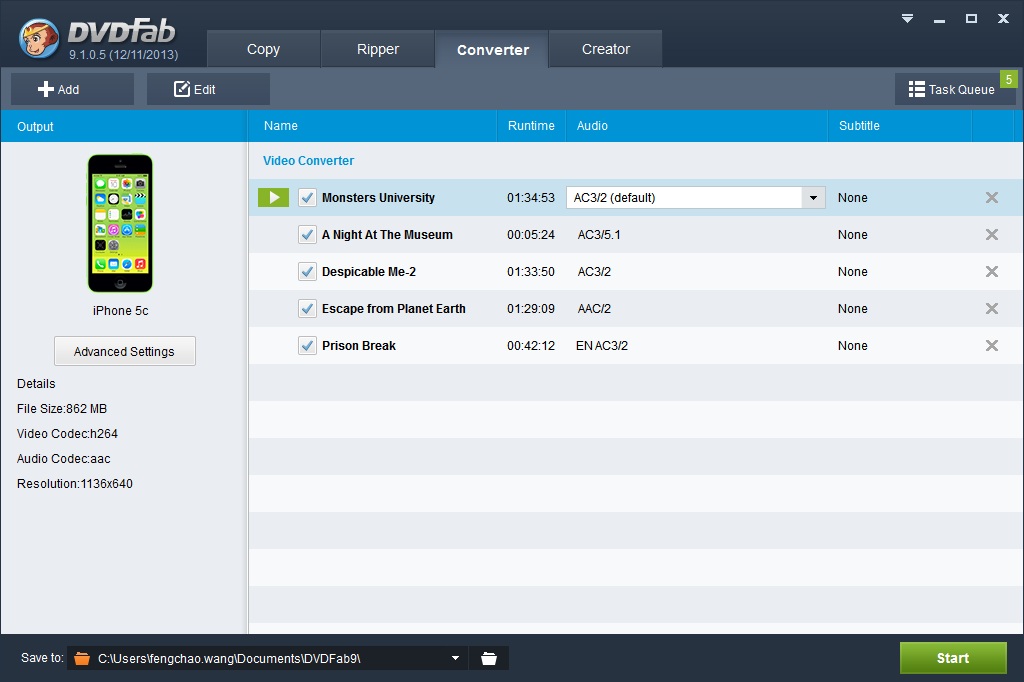Select the Converter tab
Image resolution: width=1024 pixels, height=682 pixels.
pyautogui.click(x=492, y=50)
